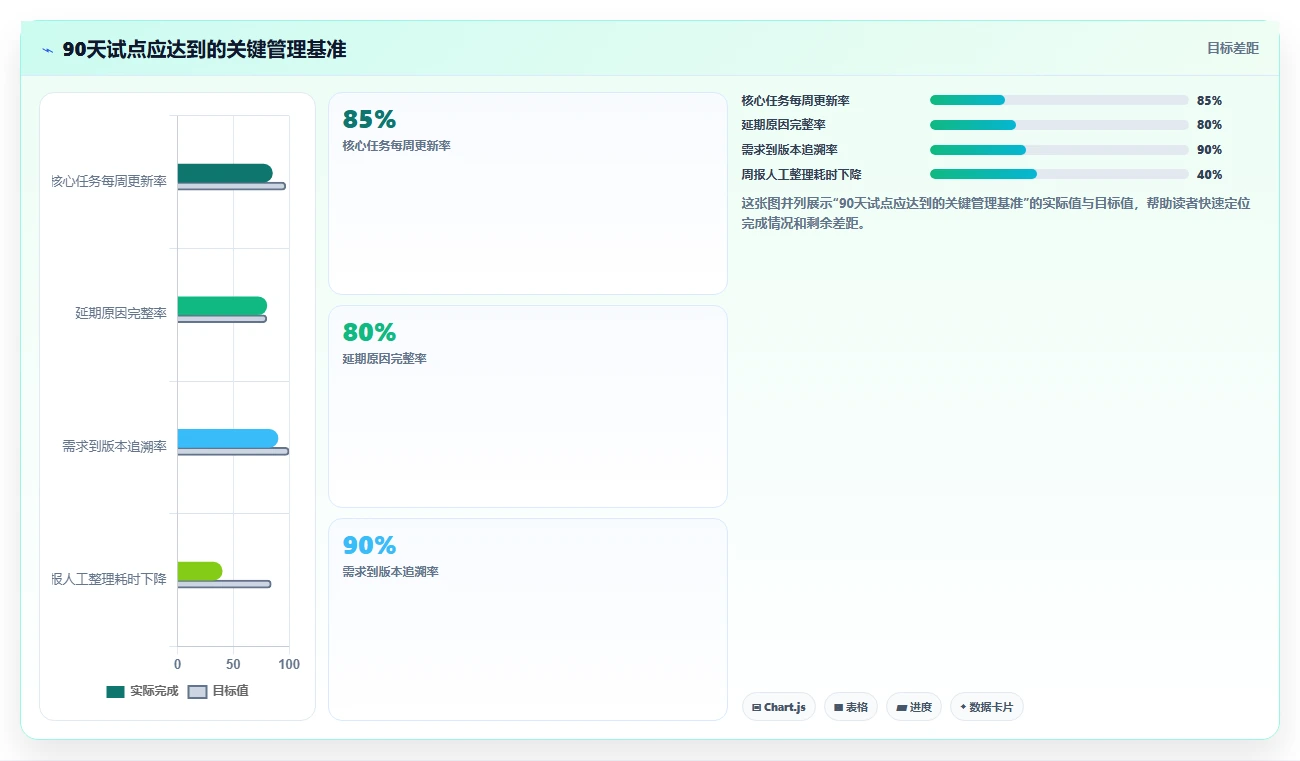Click the blue 需求到版本追溯率 chart bar
The image size is (1300, 761).
[228, 438]
